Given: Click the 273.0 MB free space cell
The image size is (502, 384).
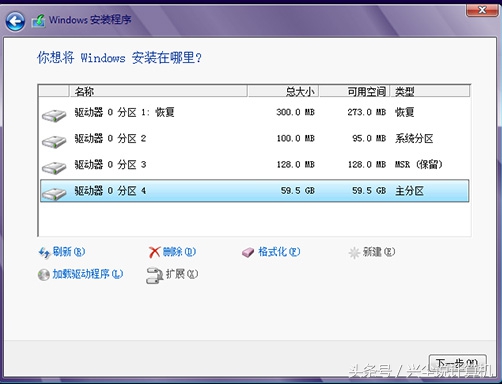Looking at the screenshot, I should click(367, 112).
